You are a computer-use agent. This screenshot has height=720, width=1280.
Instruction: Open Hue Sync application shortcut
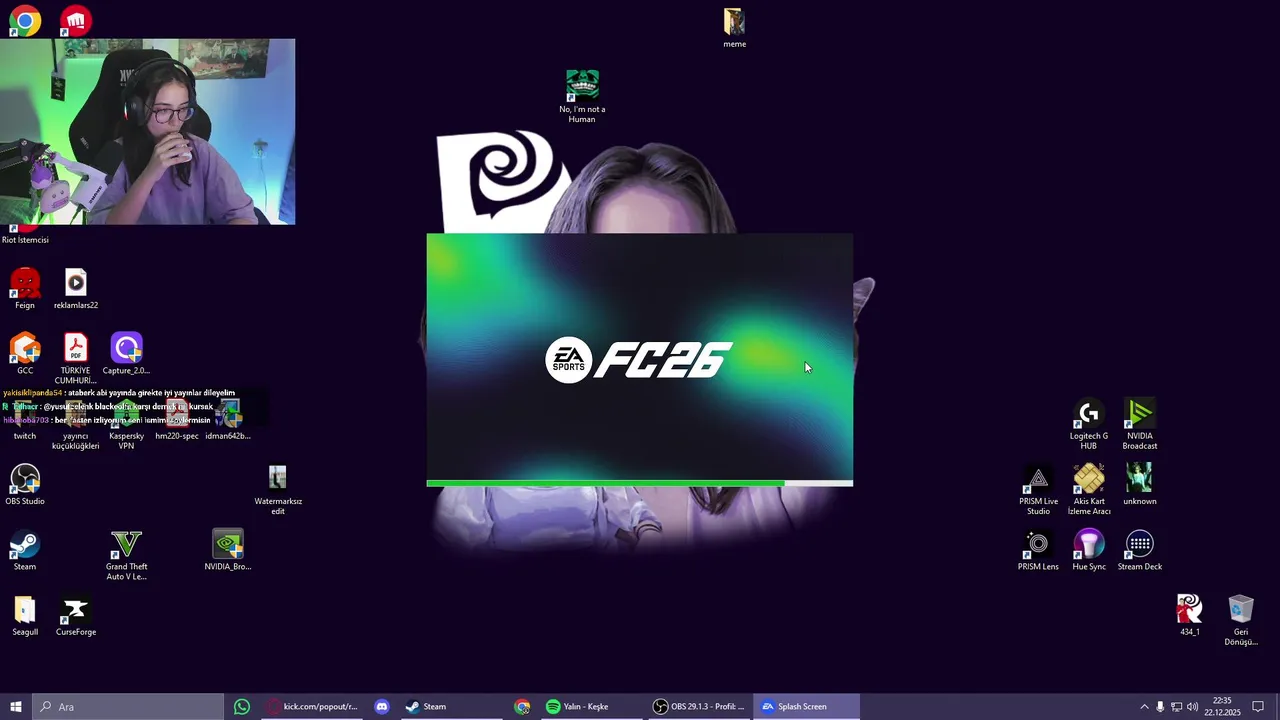(x=1089, y=550)
